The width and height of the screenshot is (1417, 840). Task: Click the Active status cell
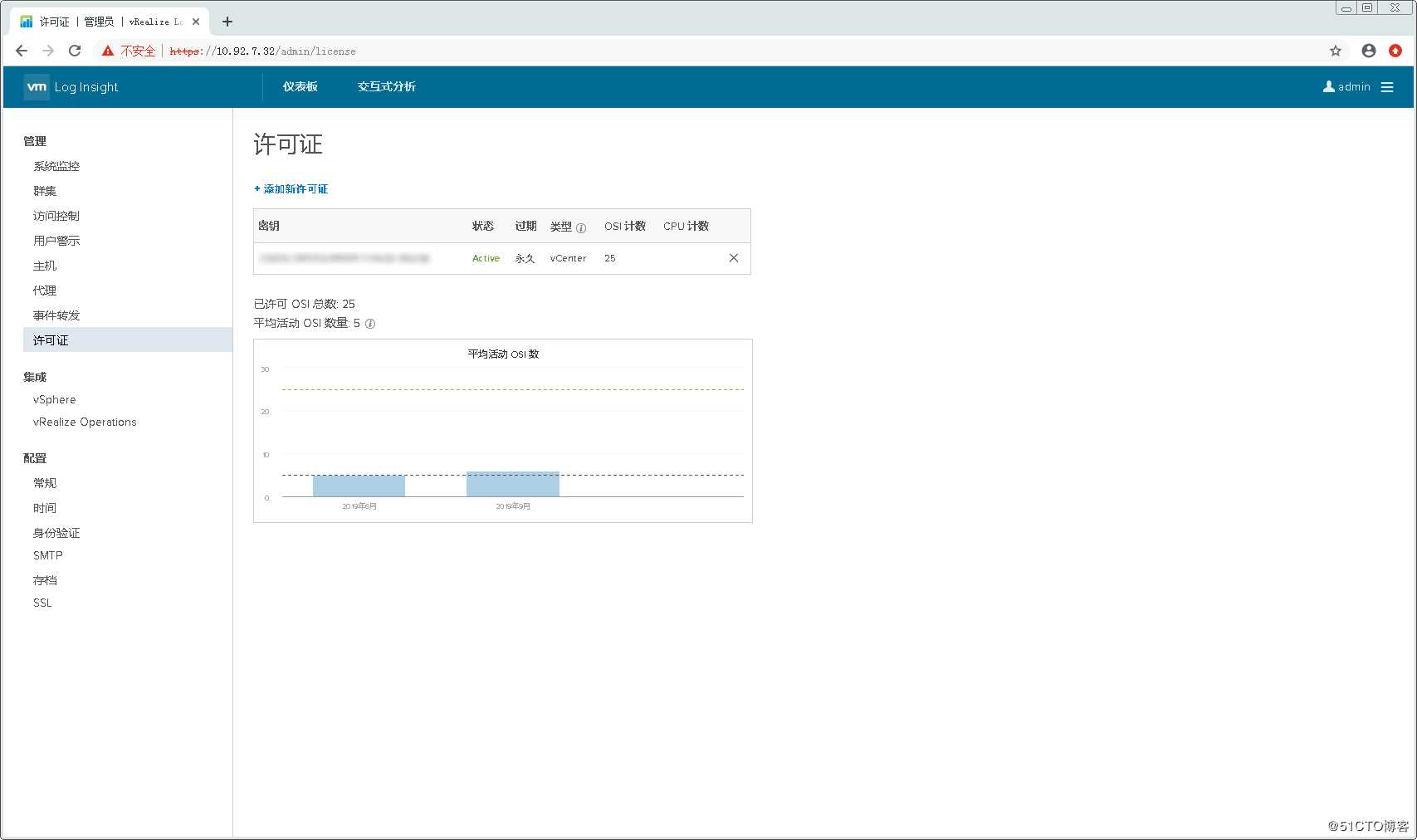pos(486,258)
